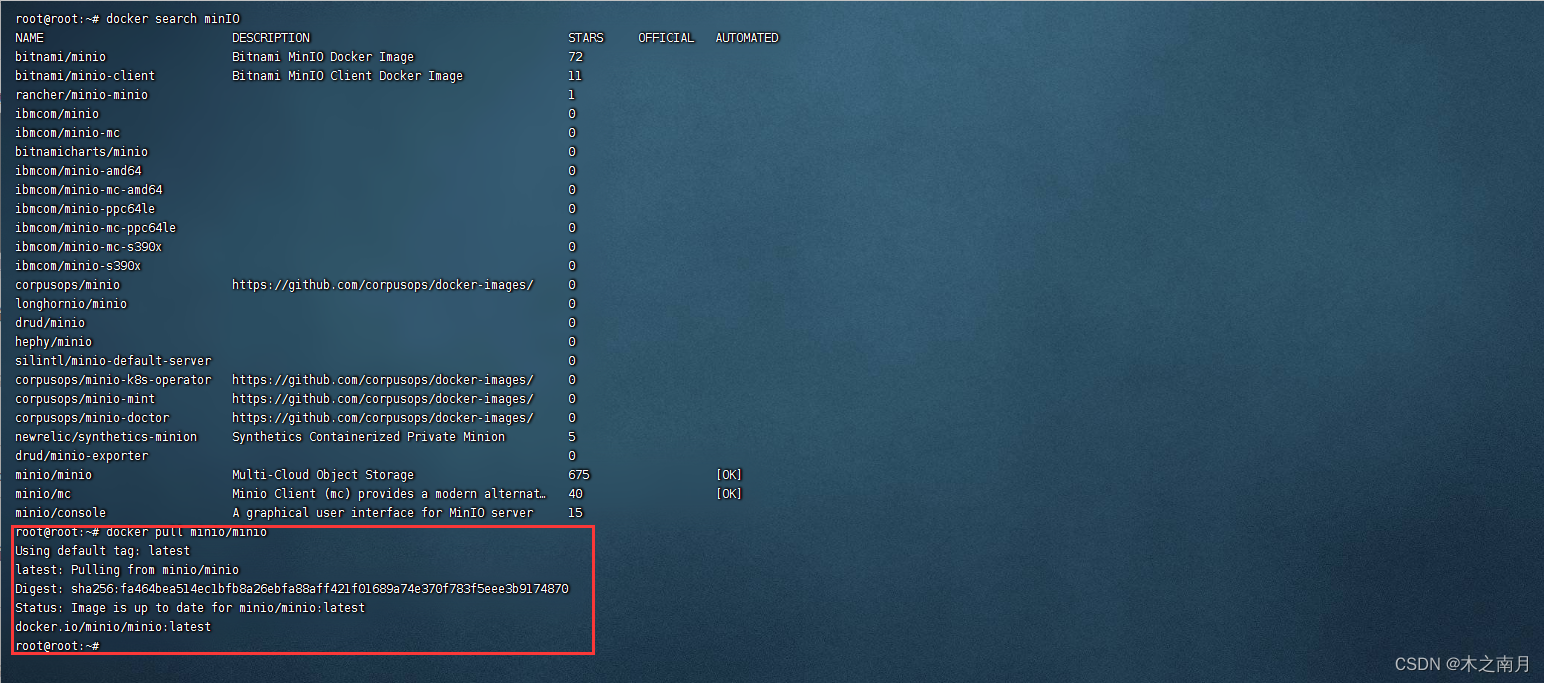Click the STARS column header
1544x683 pixels.
(586, 38)
